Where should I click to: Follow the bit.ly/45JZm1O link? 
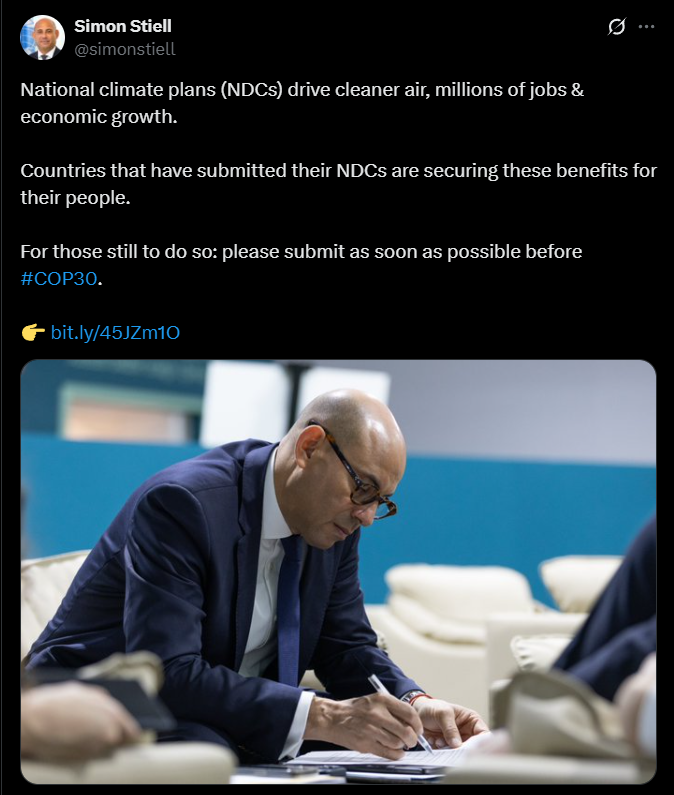(x=115, y=332)
